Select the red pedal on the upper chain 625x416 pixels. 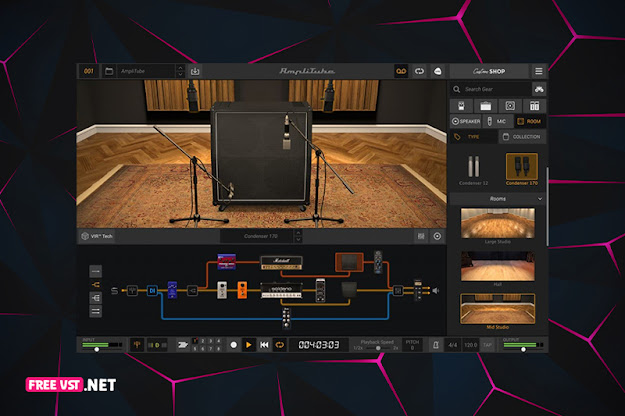tap(226, 261)
